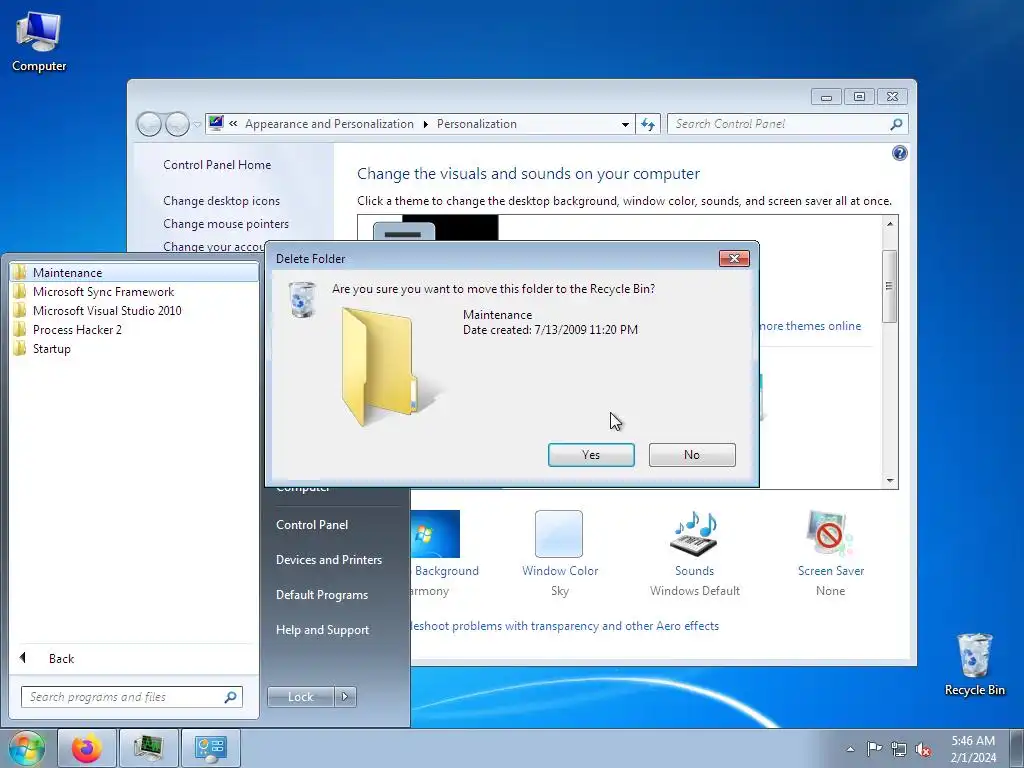1024x768 pixels.
Task: Open the Process Hacker 2 folder
Action: point(134,329)
